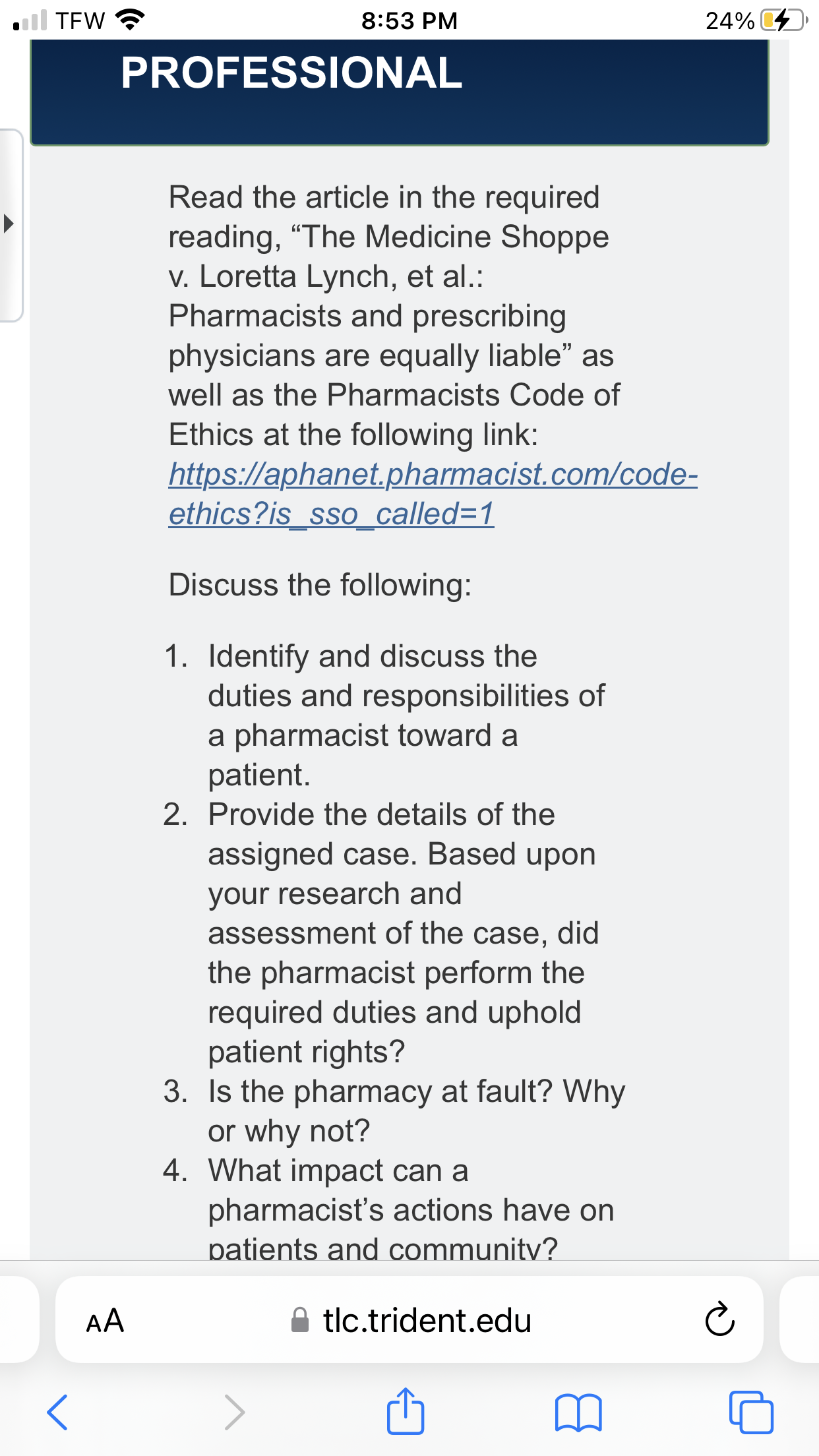The height and width of the screenshot is (1456, 819).
Task: Show all open tabs icon
Action: 751,1412
